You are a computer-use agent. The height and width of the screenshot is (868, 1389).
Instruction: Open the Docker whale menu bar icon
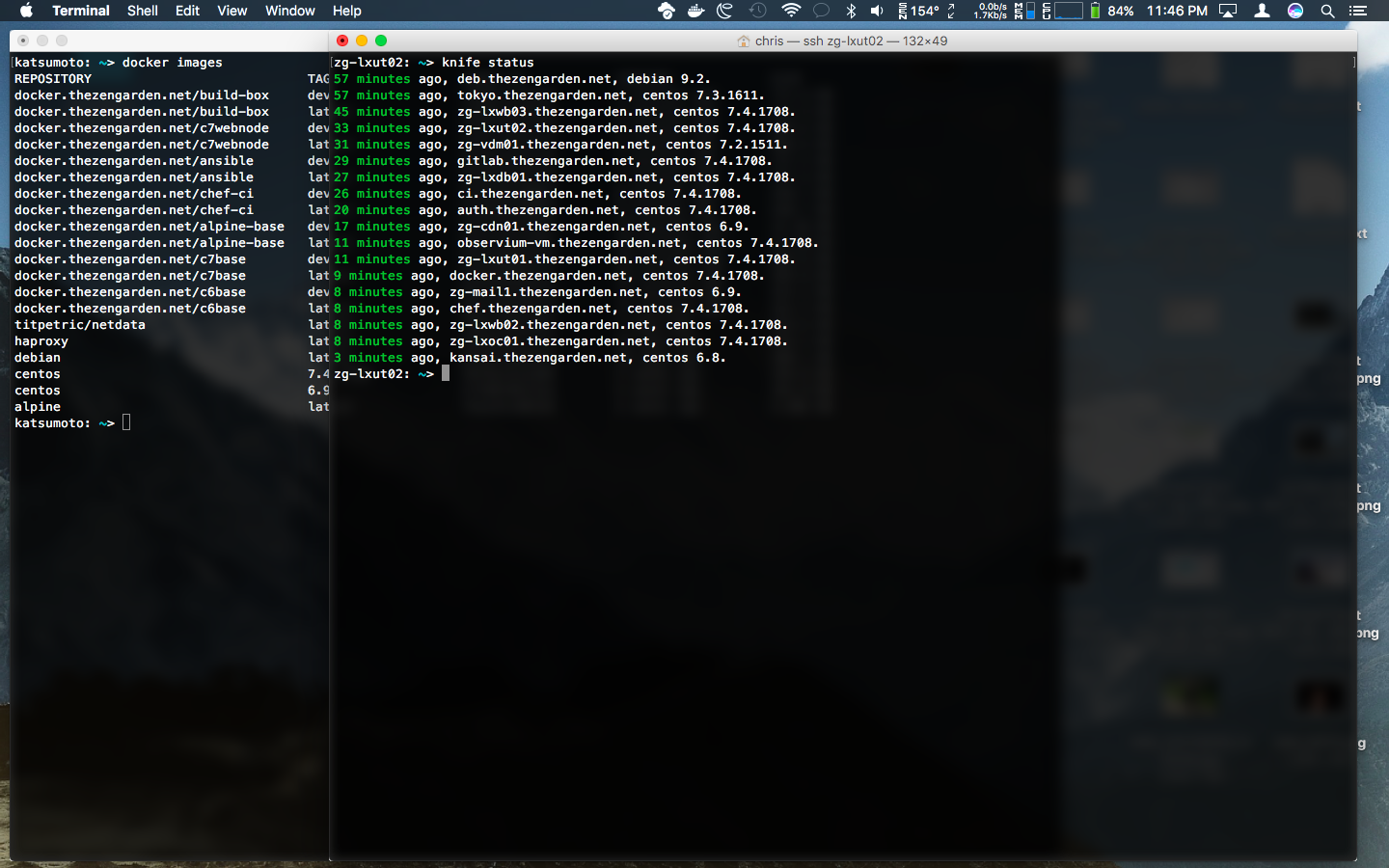(695, 11)
